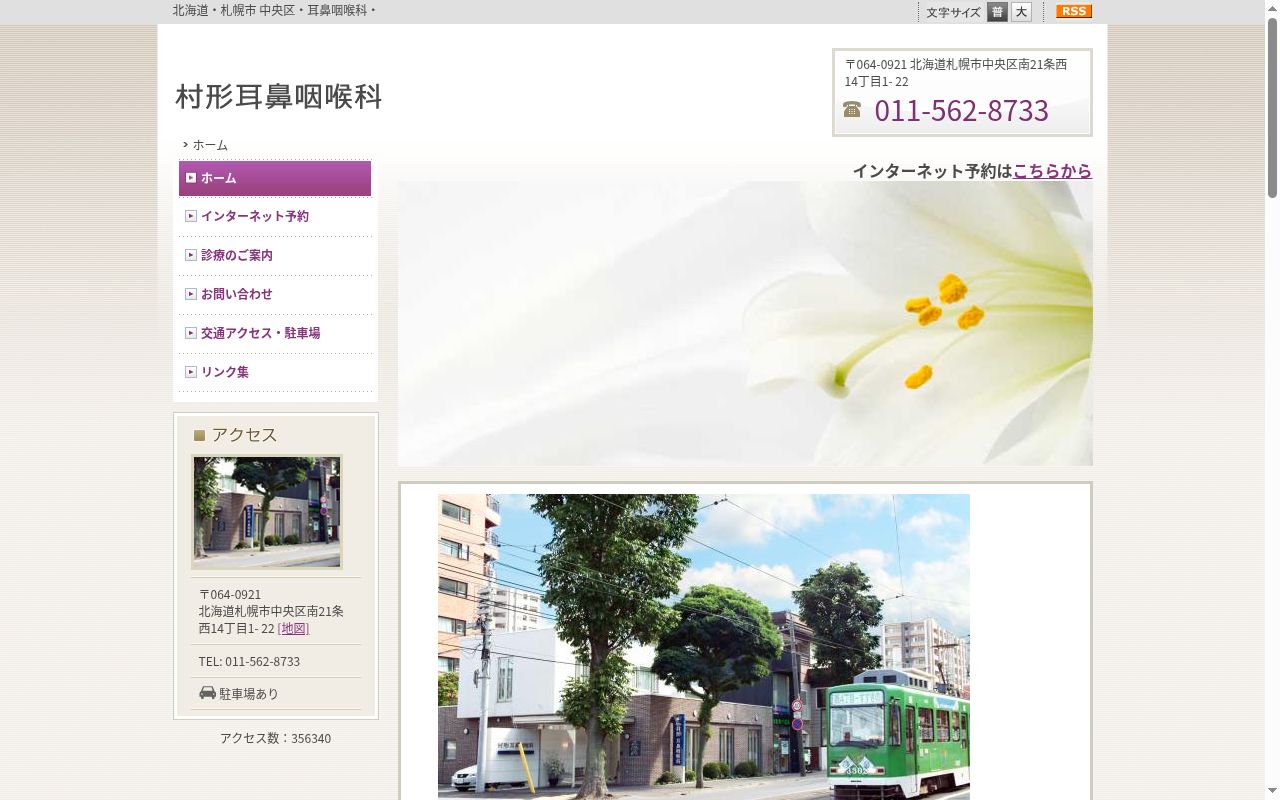Open 診療のご案内 in the sidebar menu

click(x=275, y=255)
